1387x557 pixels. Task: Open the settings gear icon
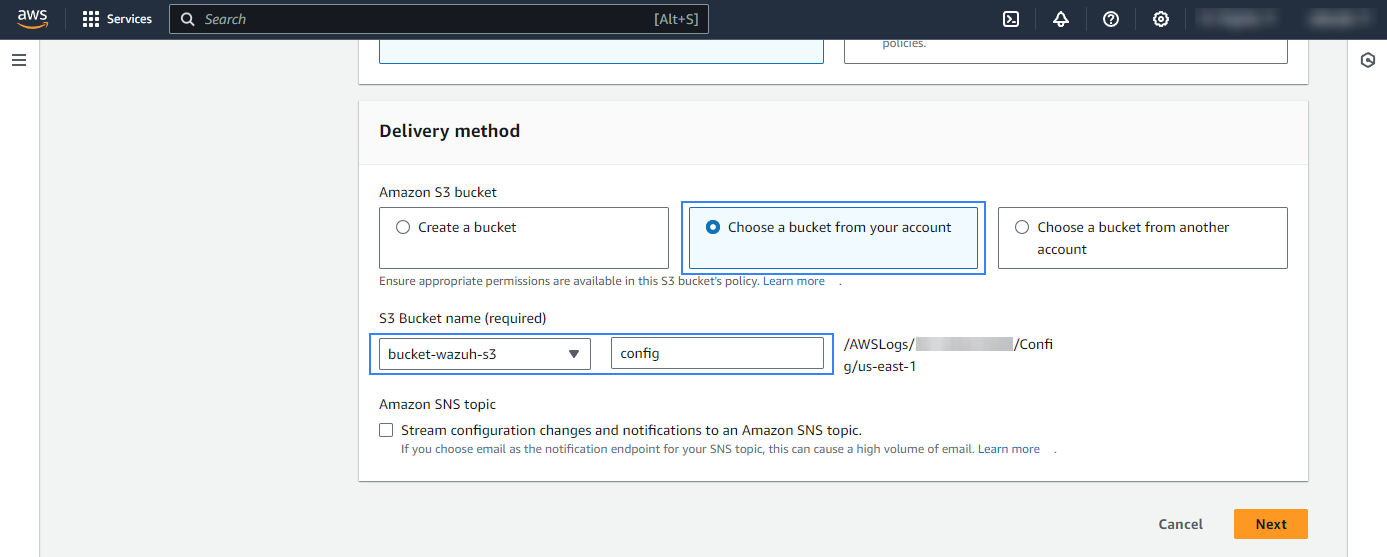click(x=1161, y=19)
